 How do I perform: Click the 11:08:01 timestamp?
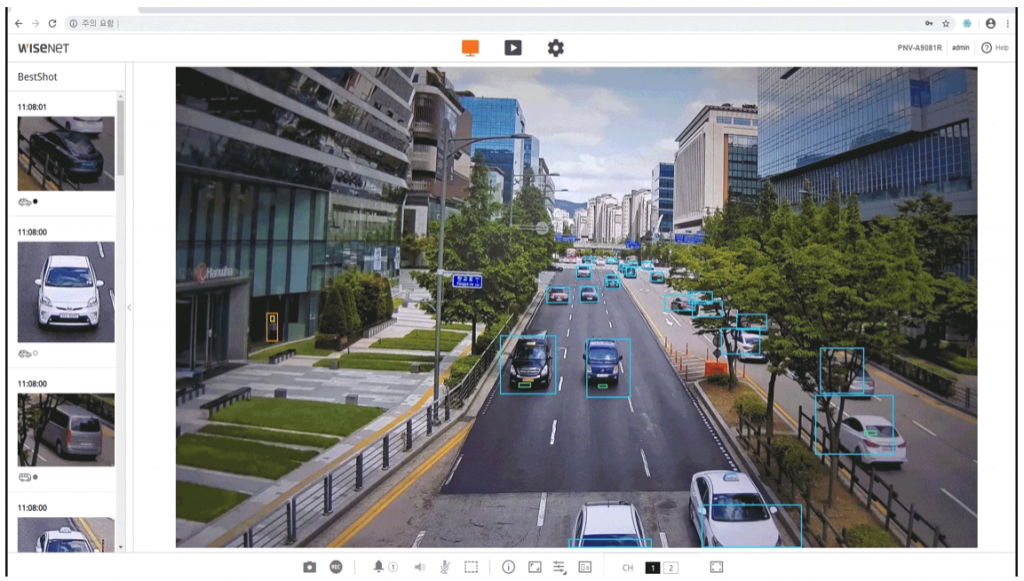coord(32,107)
